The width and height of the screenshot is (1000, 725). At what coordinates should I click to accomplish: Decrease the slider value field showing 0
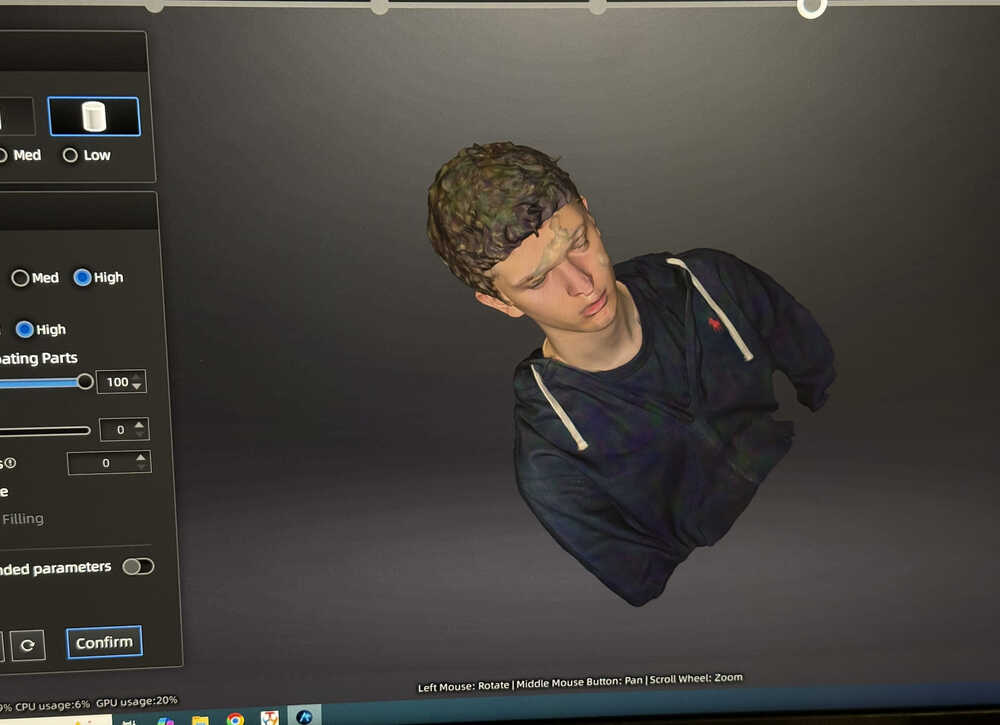[x=140, y=434]
